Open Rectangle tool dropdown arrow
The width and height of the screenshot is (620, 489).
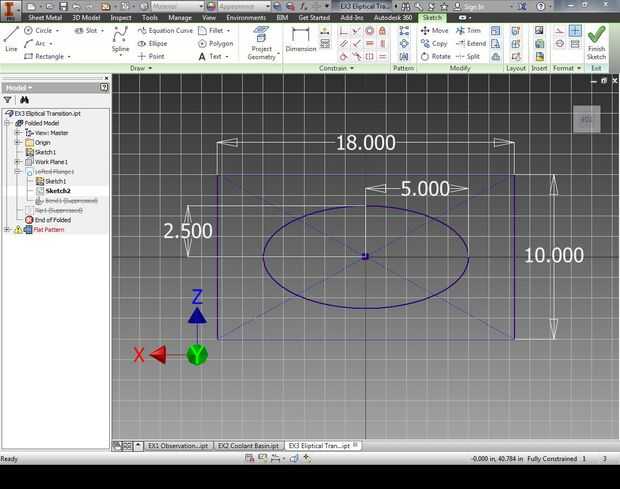click(69, 57)
